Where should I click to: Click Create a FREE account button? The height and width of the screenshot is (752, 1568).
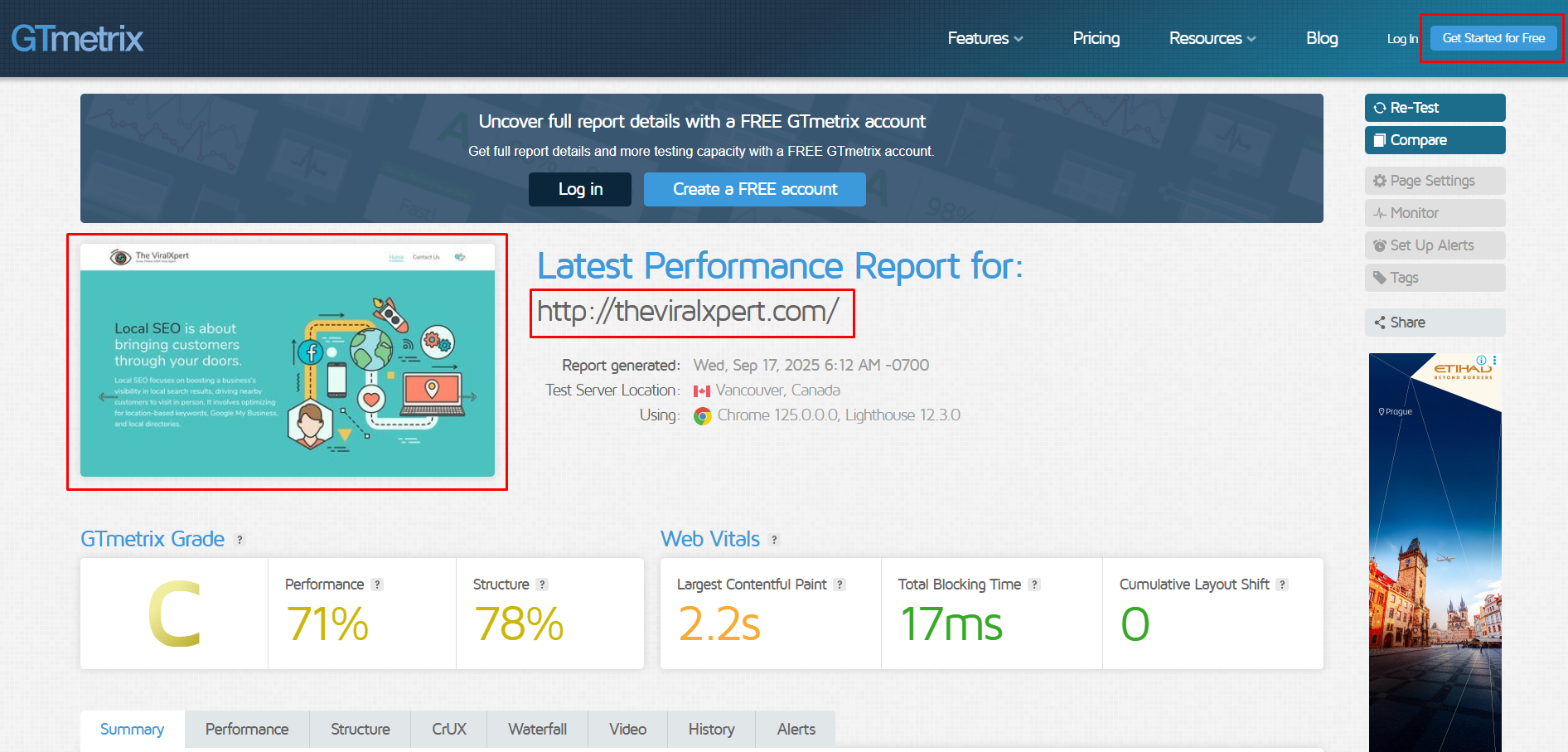pos(754,189)
